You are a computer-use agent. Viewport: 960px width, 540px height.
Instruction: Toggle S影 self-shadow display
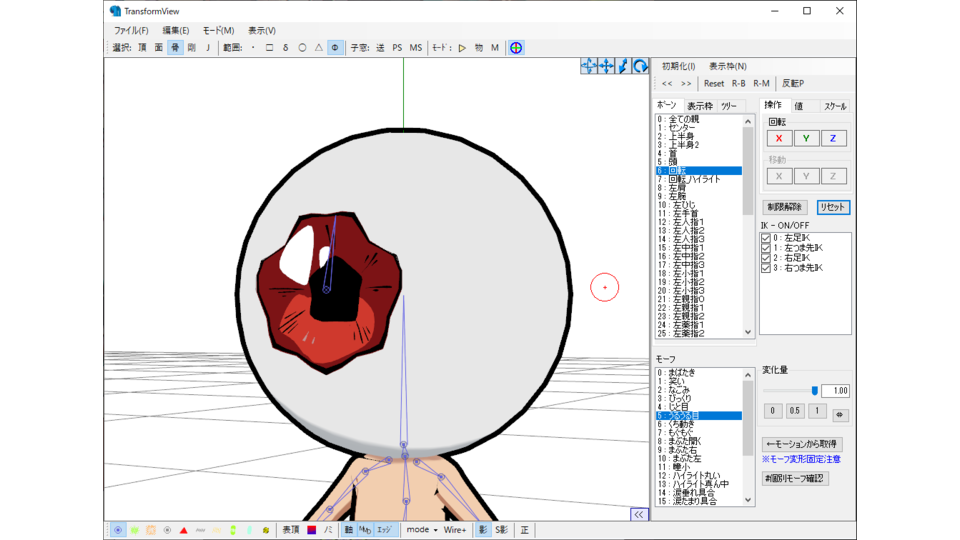tap(501, 530)
